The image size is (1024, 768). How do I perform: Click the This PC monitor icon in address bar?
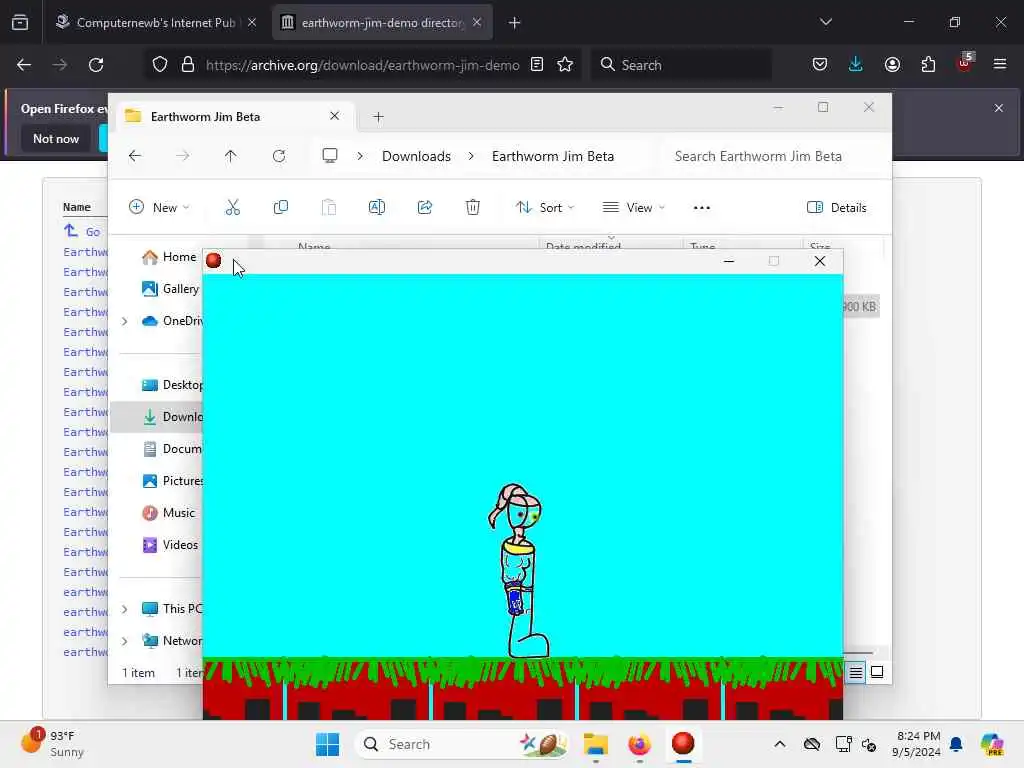pos(330,156)
